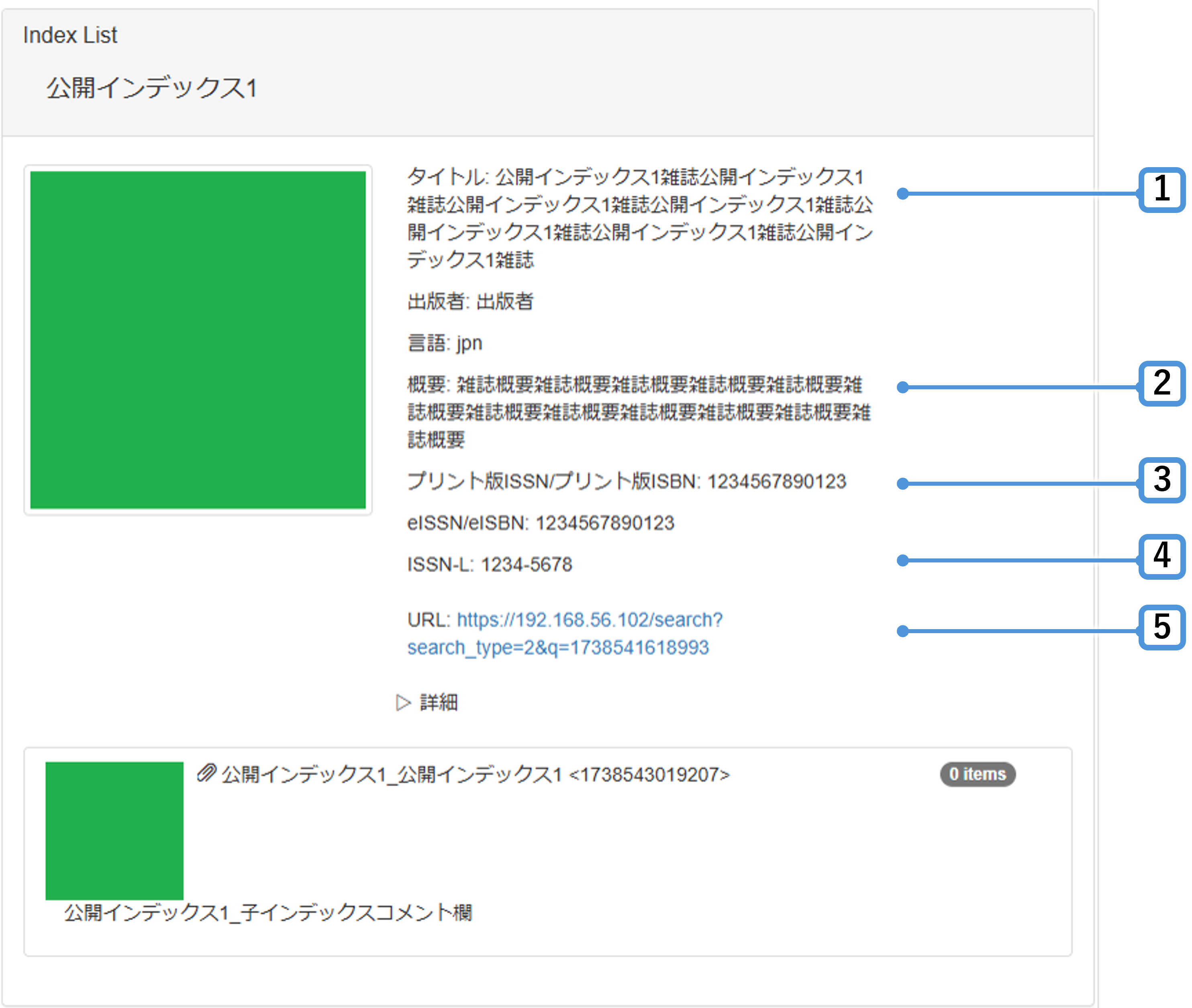
Task: Click the Index List panel heading
Action: point(70,35)
